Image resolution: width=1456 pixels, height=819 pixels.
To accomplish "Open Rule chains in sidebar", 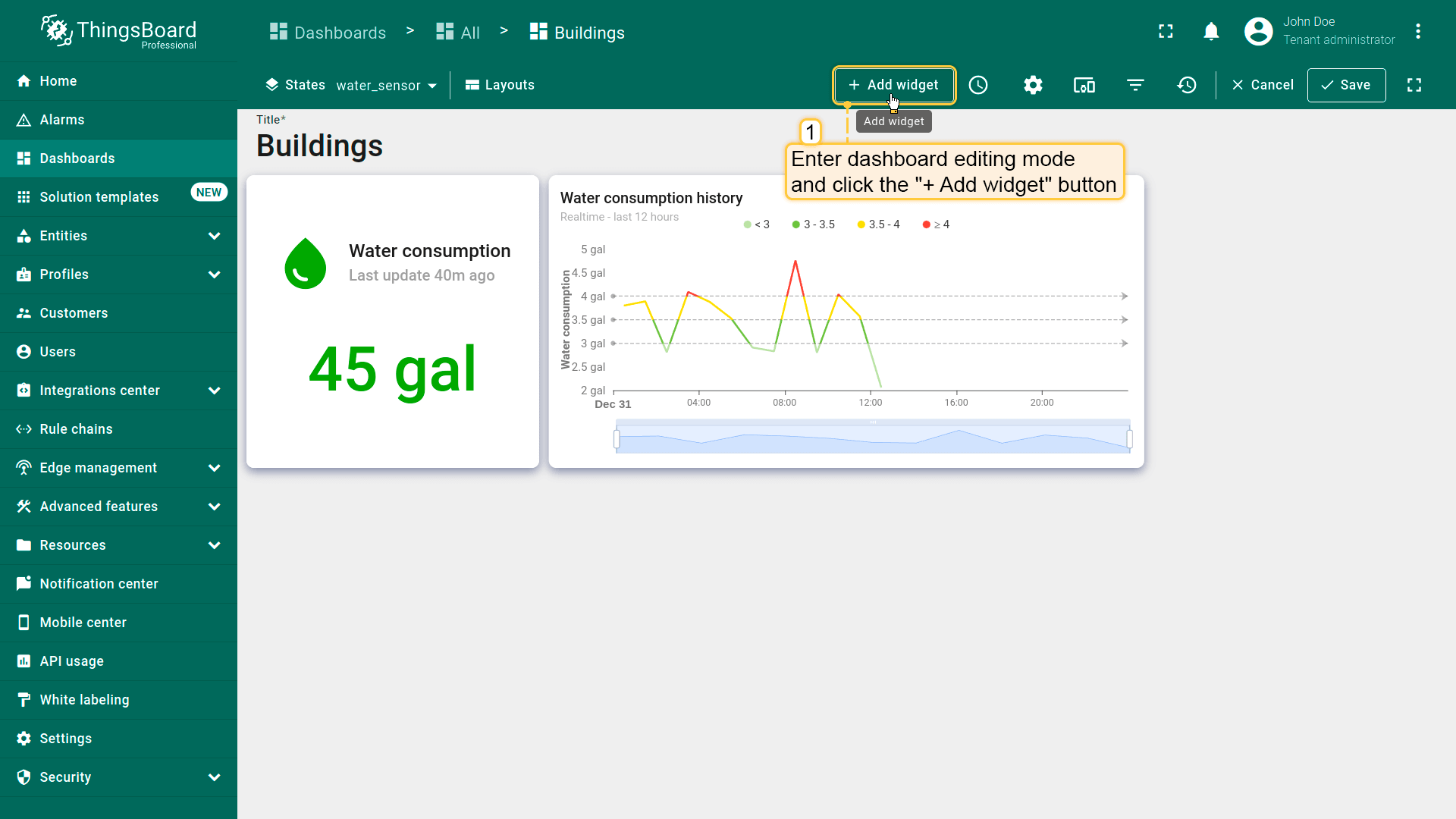I will (76, 429).
